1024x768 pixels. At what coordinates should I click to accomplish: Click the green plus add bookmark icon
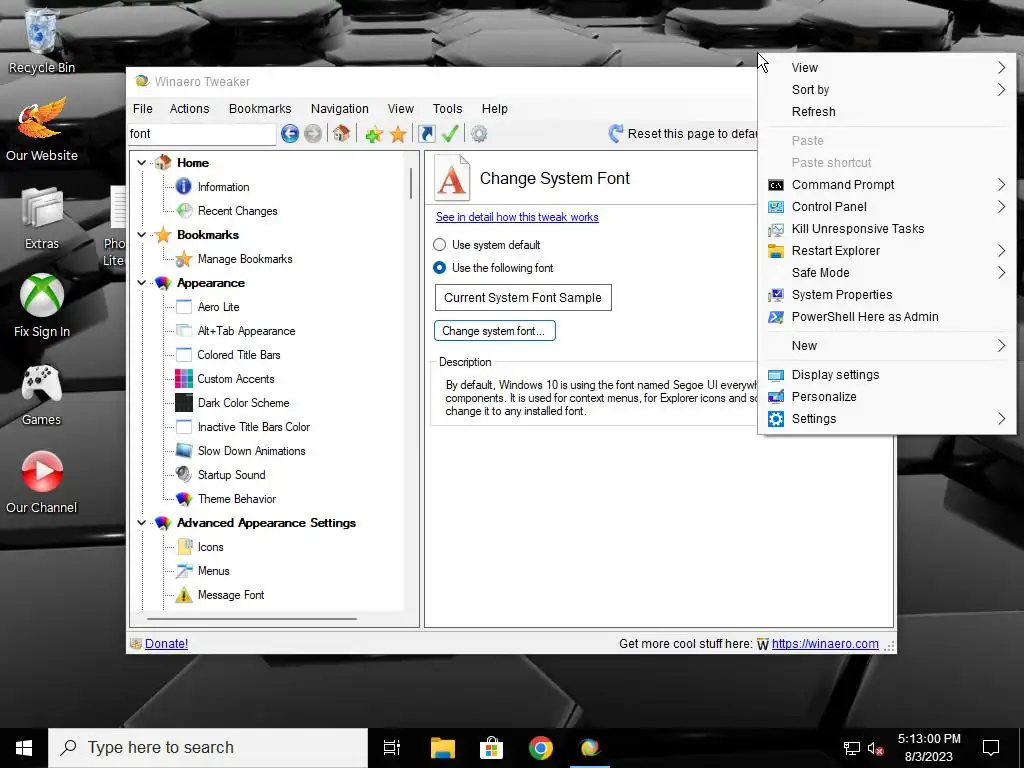tap(374, 135)
